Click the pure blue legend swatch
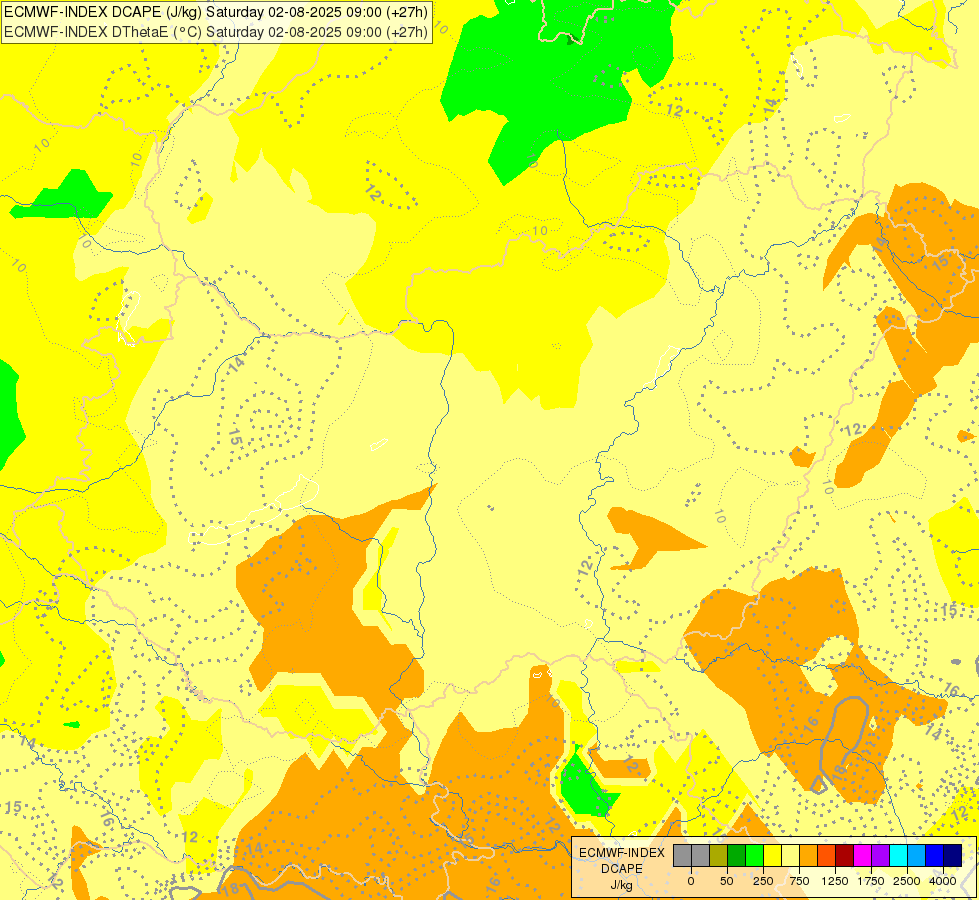The image size is (979, 900). click(935, 855)
